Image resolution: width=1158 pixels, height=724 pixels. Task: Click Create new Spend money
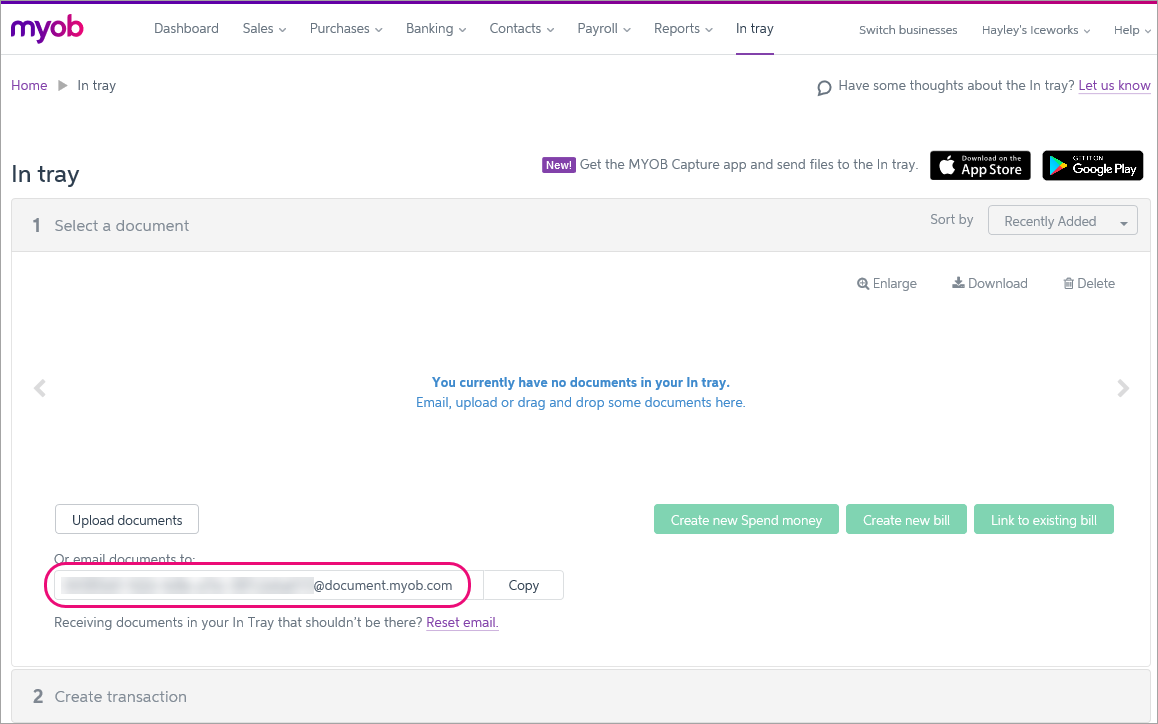pos(746,519)
